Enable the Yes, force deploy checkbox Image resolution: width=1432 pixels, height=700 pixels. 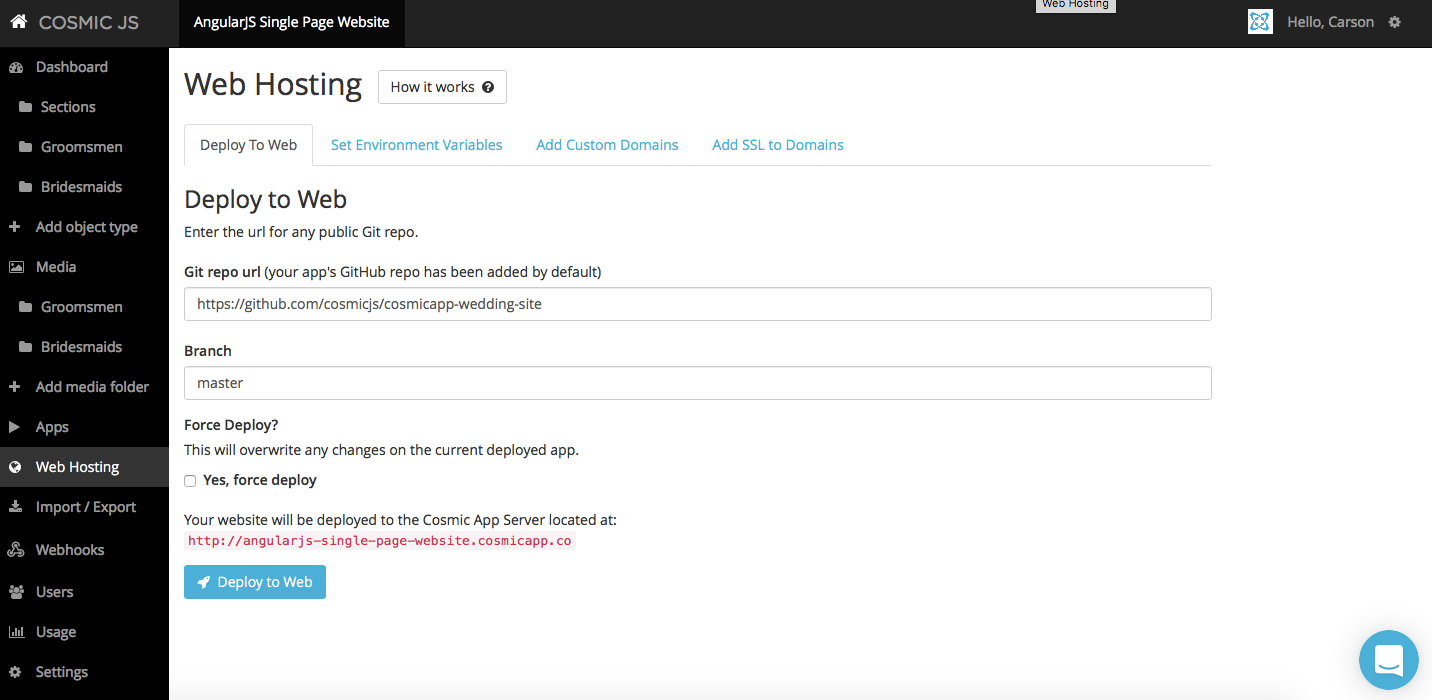click(x=190, y=481)
